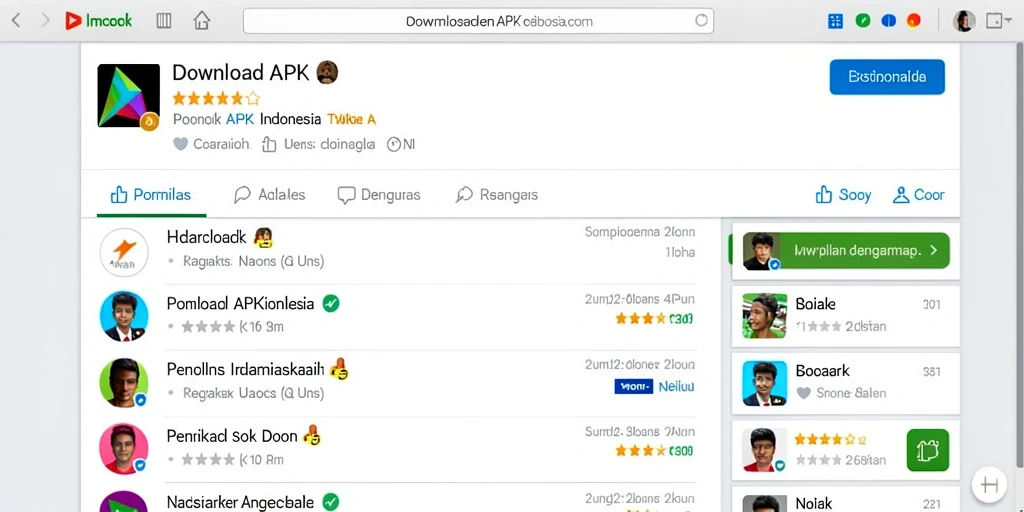The image size is (1024, 512).
Task: Click the Exitinonalda blue button
Action: coord(887,77)
